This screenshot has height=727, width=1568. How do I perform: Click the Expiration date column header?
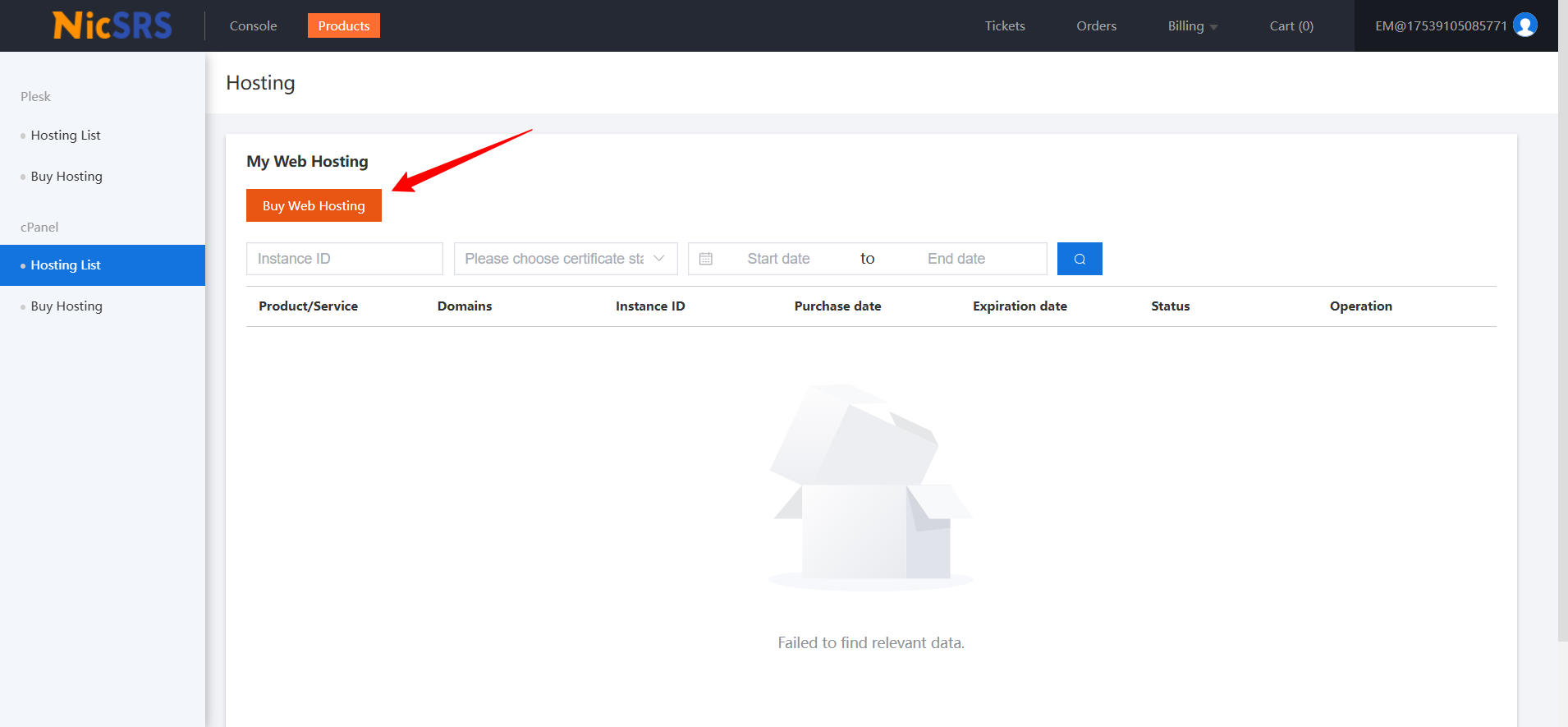(1020, 306)
